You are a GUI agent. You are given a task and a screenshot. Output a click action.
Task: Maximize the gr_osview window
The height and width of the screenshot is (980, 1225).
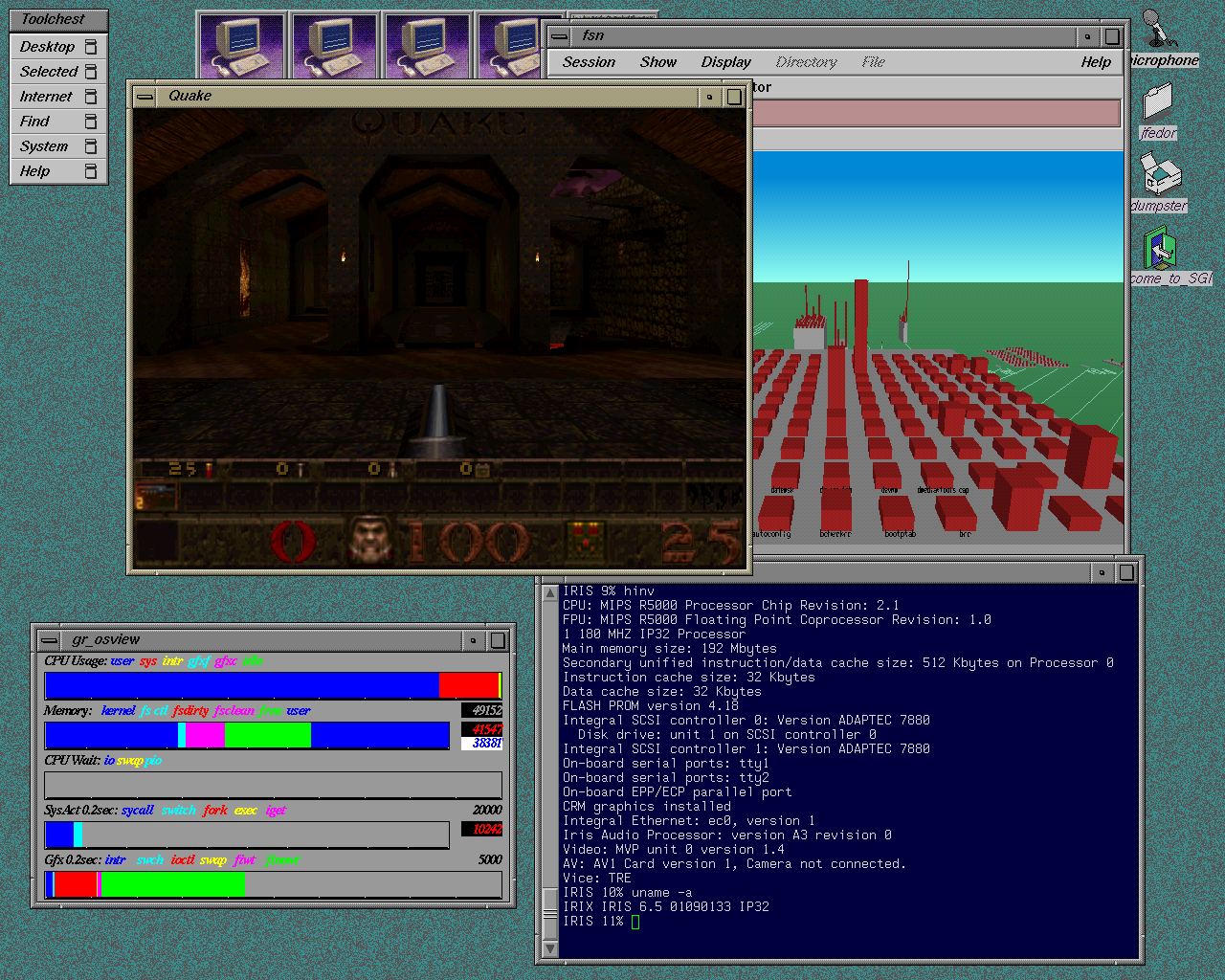pos(499,640)
